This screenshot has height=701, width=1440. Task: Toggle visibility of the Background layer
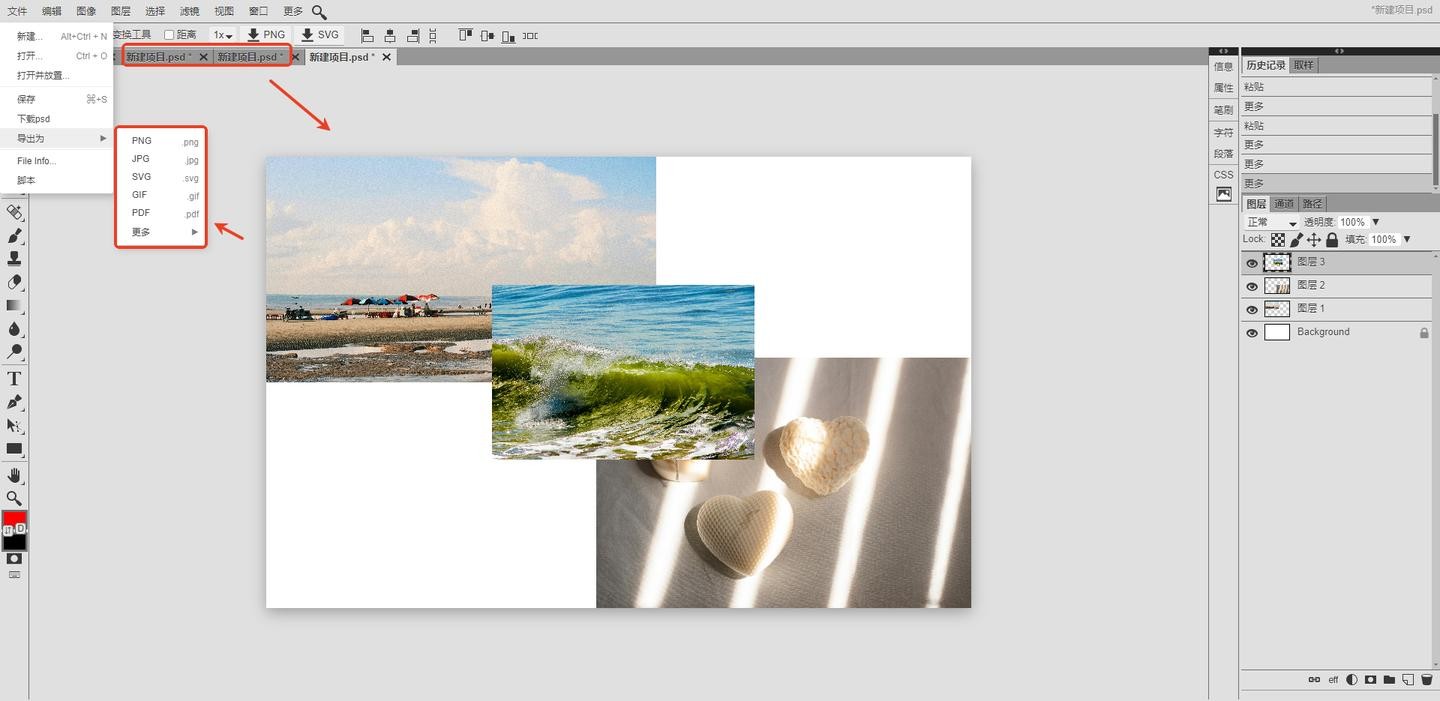1251,333
